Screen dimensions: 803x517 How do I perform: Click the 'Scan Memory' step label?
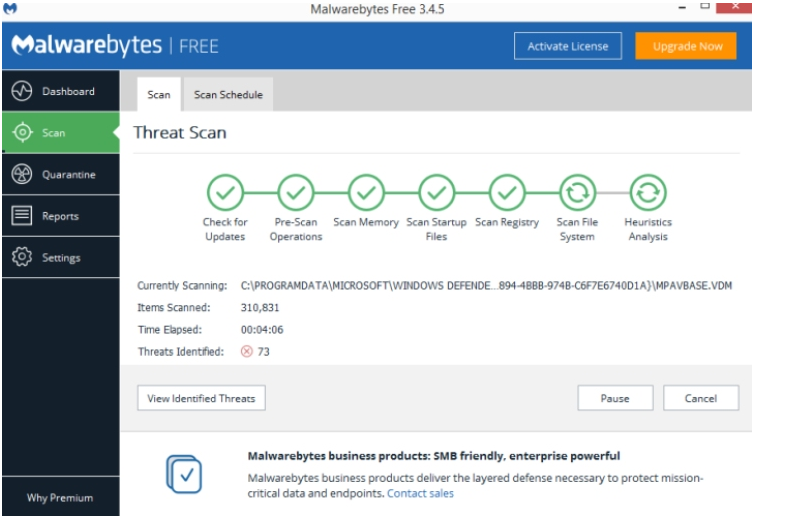(366, 222)
